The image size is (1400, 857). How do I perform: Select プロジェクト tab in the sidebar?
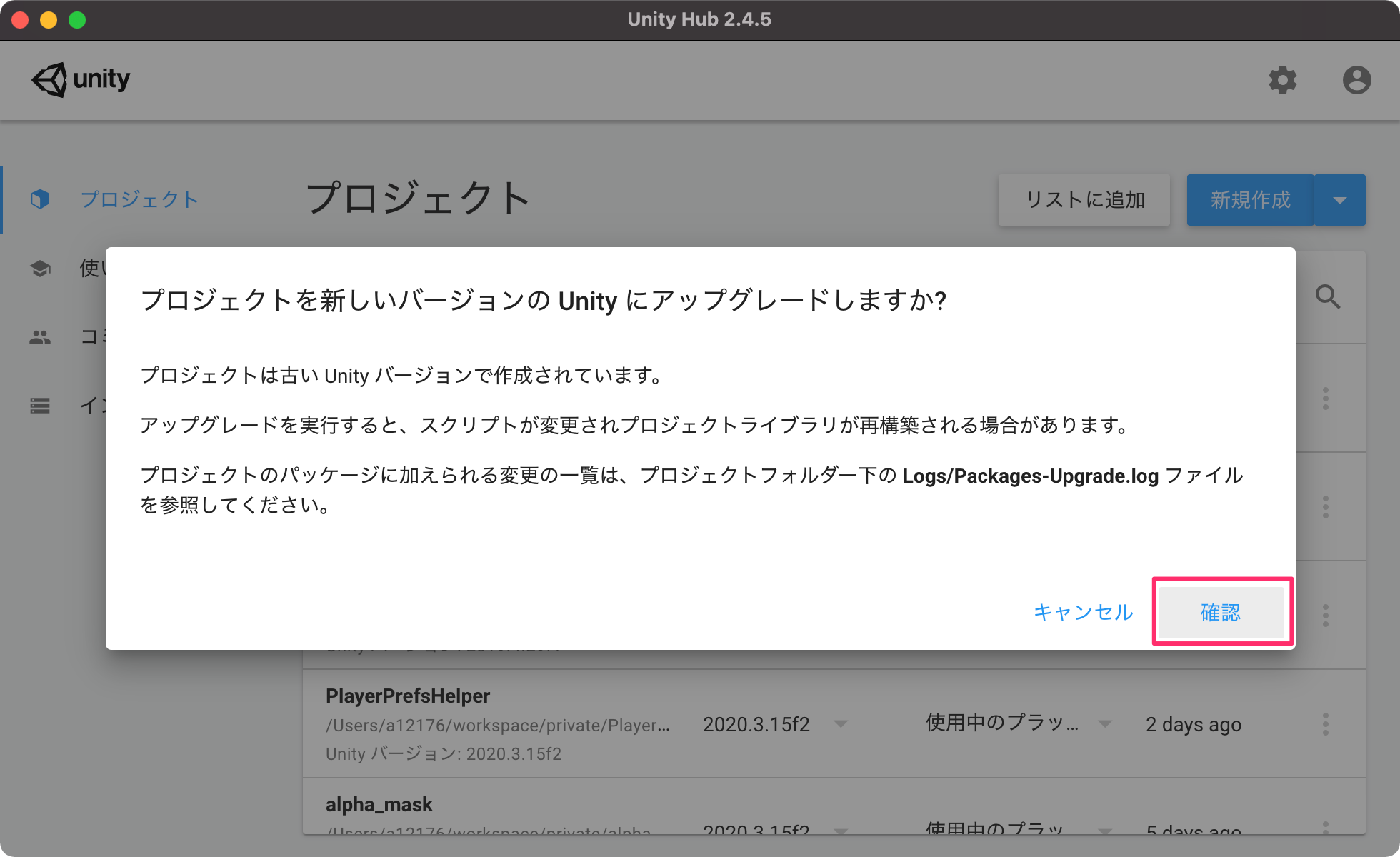140,199
